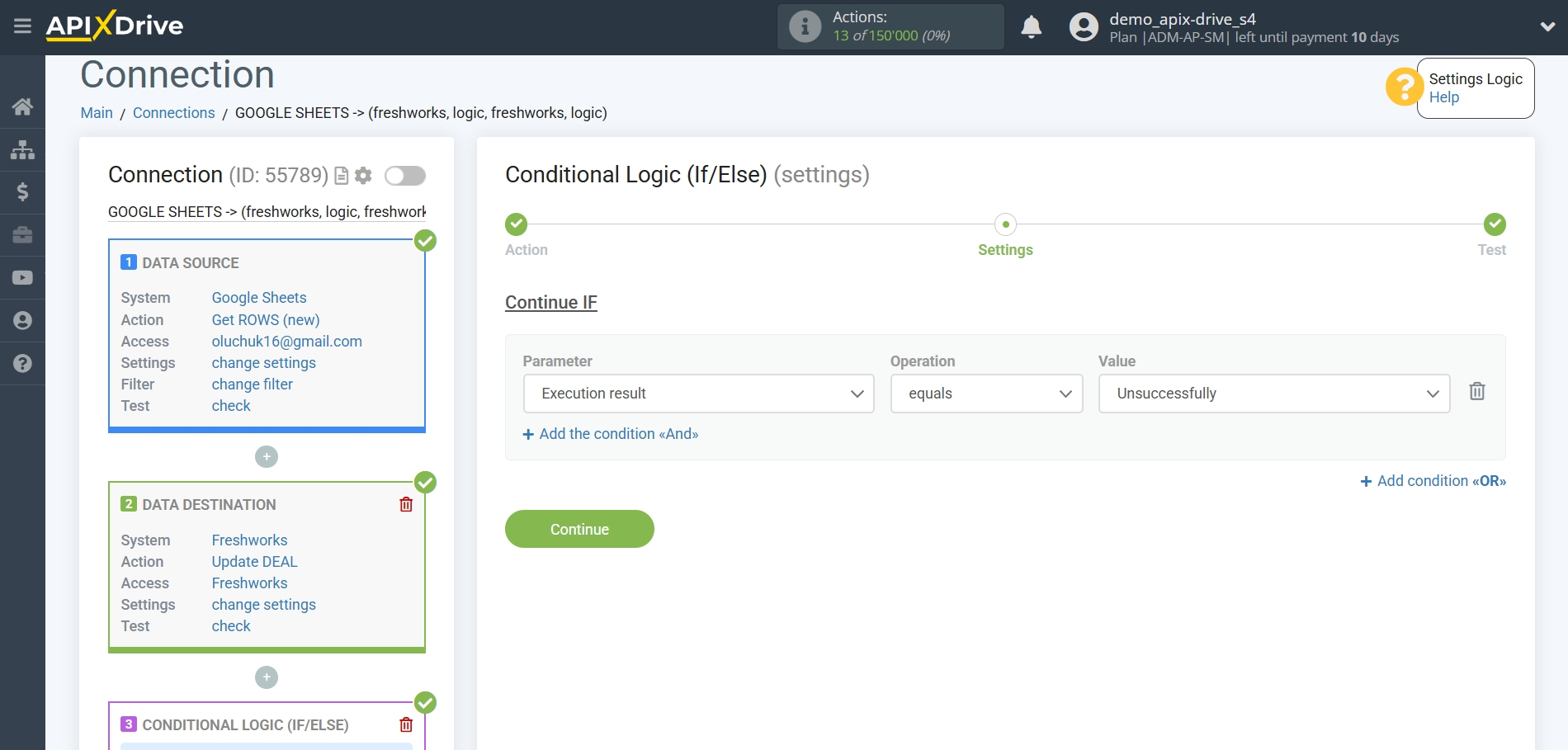Image resolution: width=1568 pixels, height=750 pixels.
Task: Open the billing dollar sidebar icon
Action: pyautogui.click(x=22, y=192)
